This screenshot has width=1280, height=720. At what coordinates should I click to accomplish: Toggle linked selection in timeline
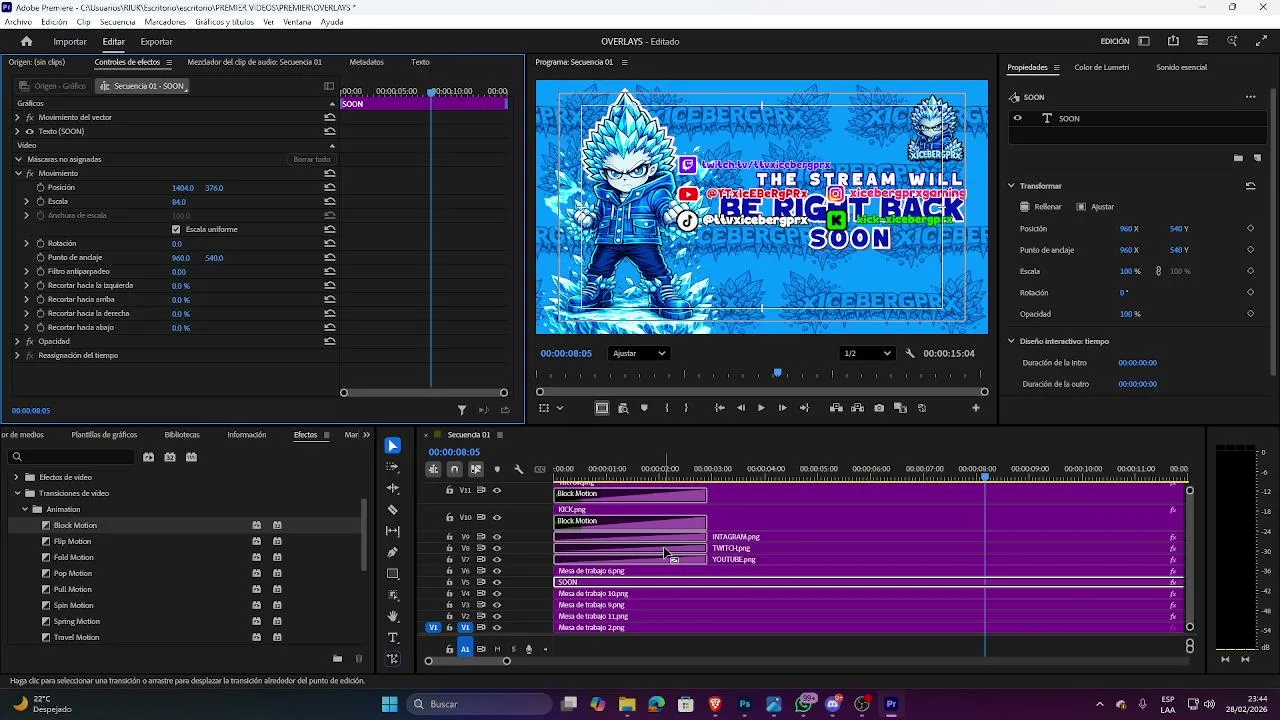point(475,469)
